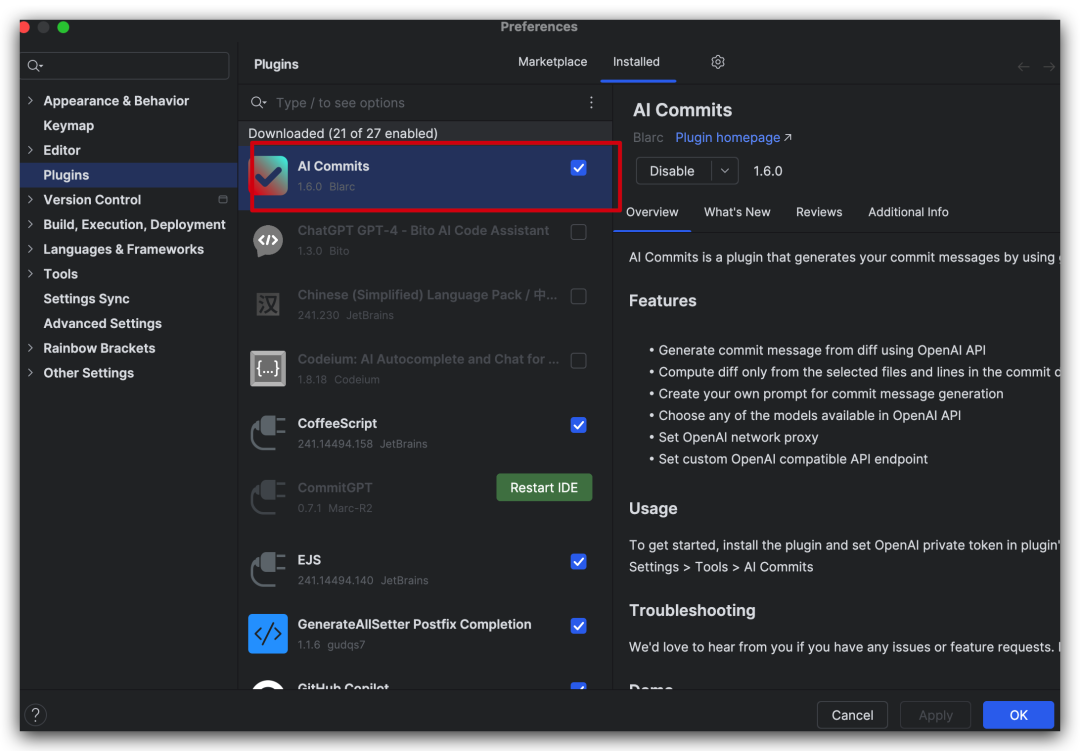Expand Languages & Frameworks node

click(x=30, y=249)
